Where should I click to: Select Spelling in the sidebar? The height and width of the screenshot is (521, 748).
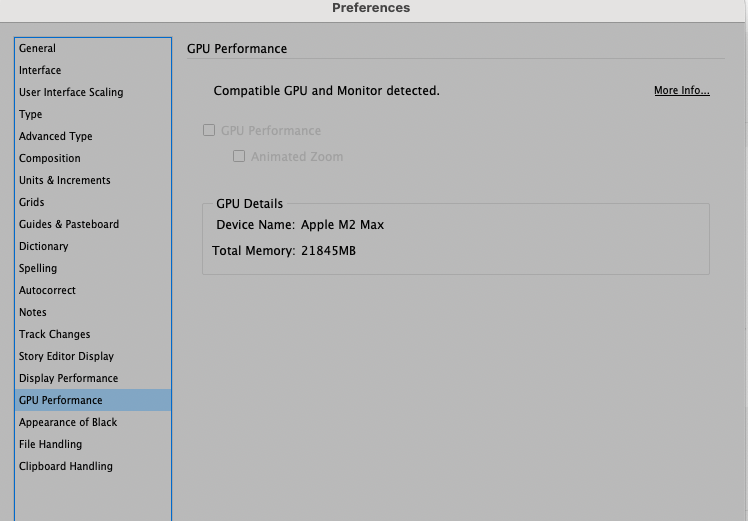pyautogui.click(x=38, y=268)
